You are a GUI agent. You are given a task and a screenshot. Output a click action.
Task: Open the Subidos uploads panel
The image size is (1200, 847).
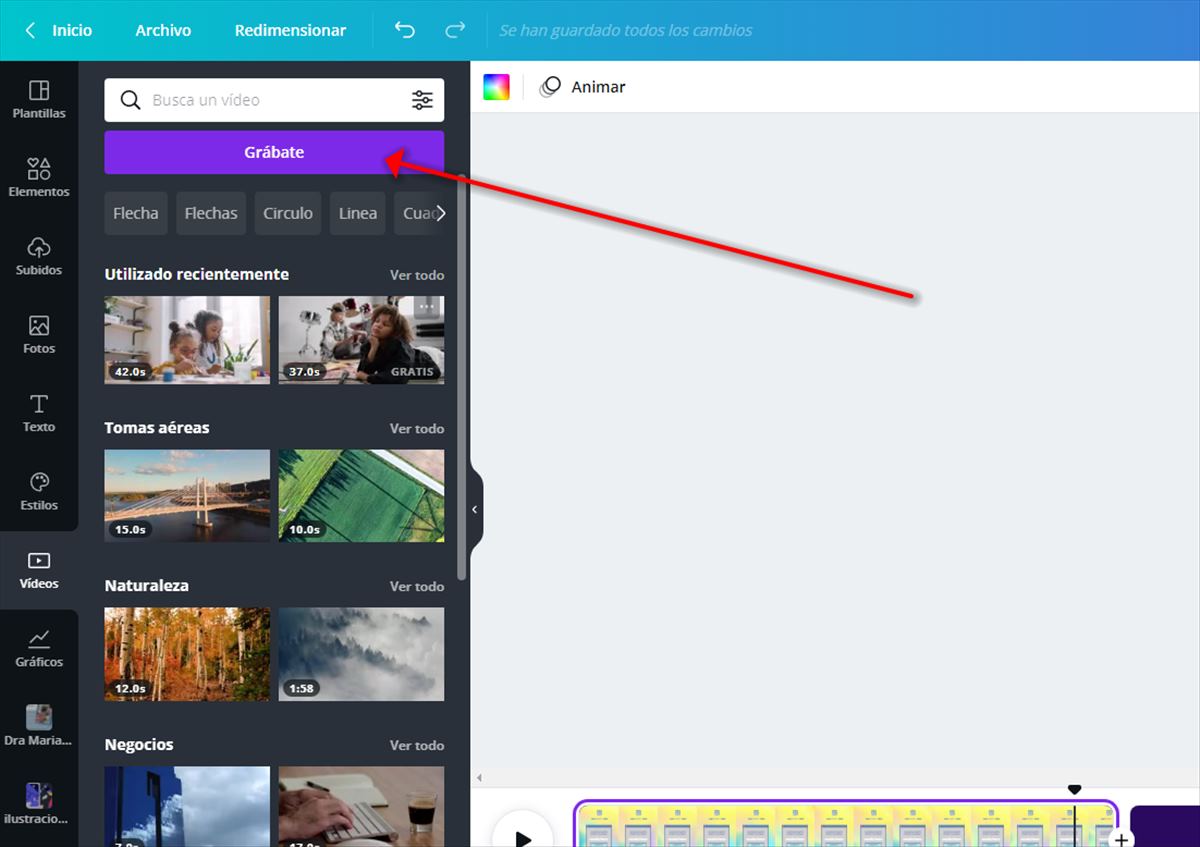click(39, 256)
